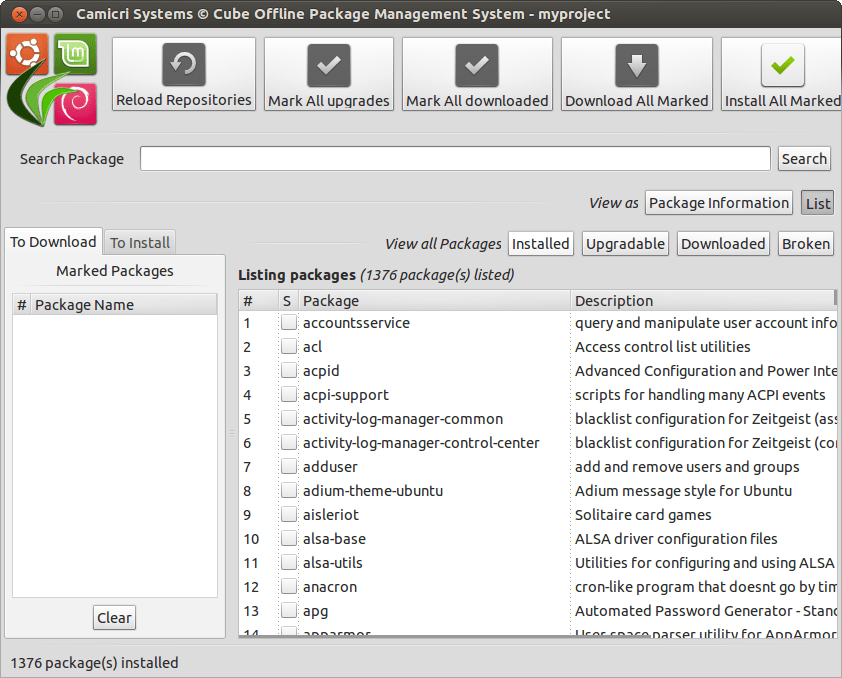
Task: Mark the acpid package for download
Action: tap(289, 371)
